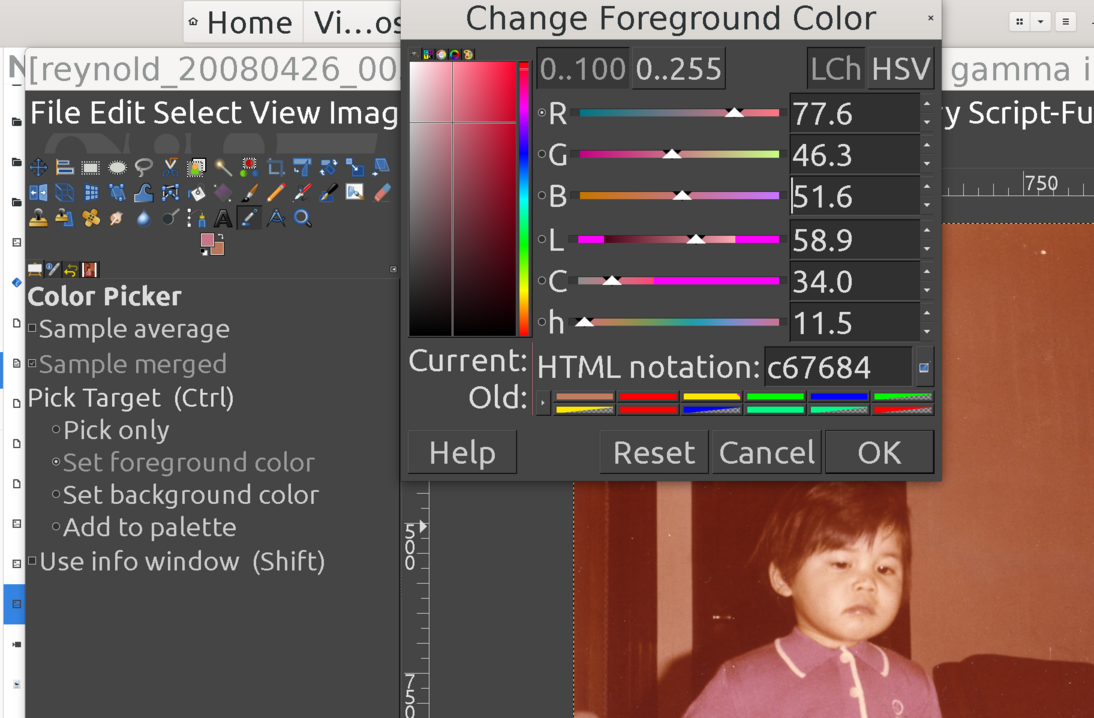Select the Select by Color tool
This screenshot has width=1094, height=718.
(x=249, y=167)
